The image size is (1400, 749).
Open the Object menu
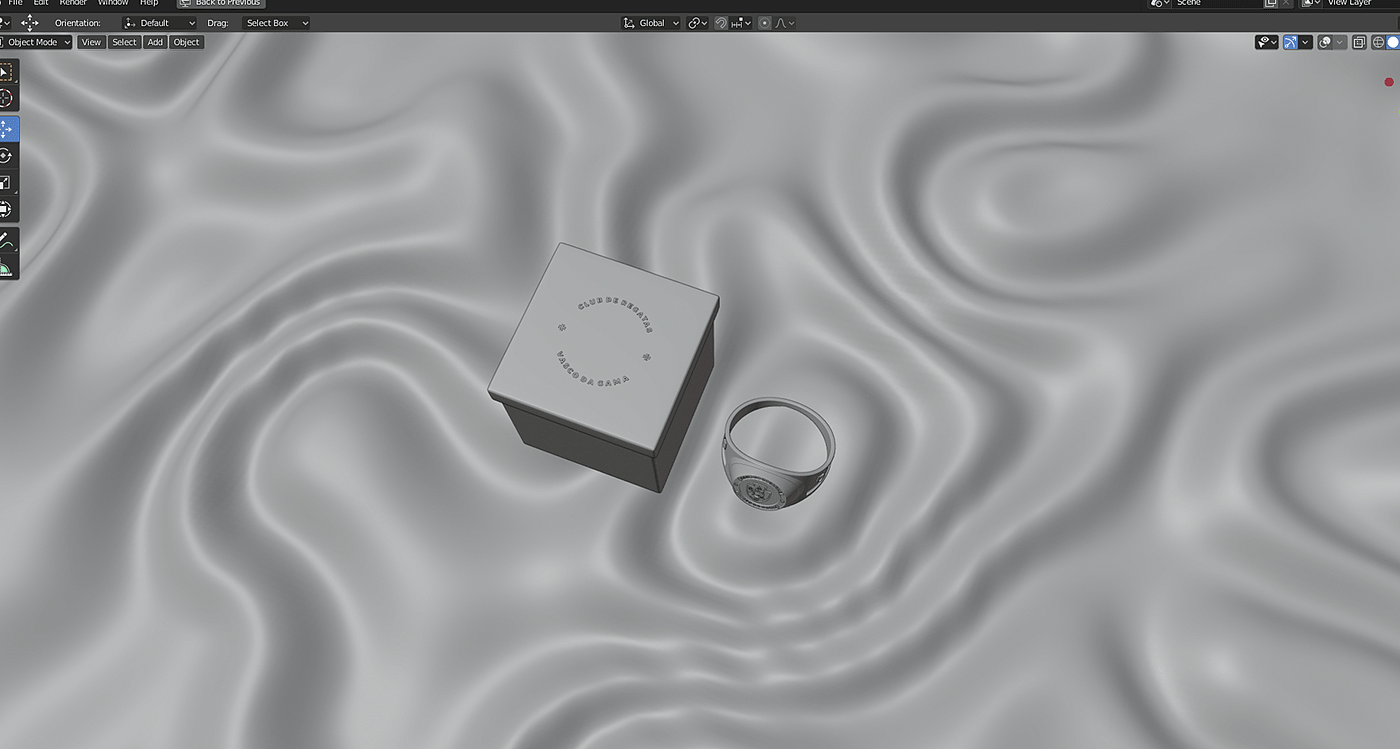(x=186, y=42)
